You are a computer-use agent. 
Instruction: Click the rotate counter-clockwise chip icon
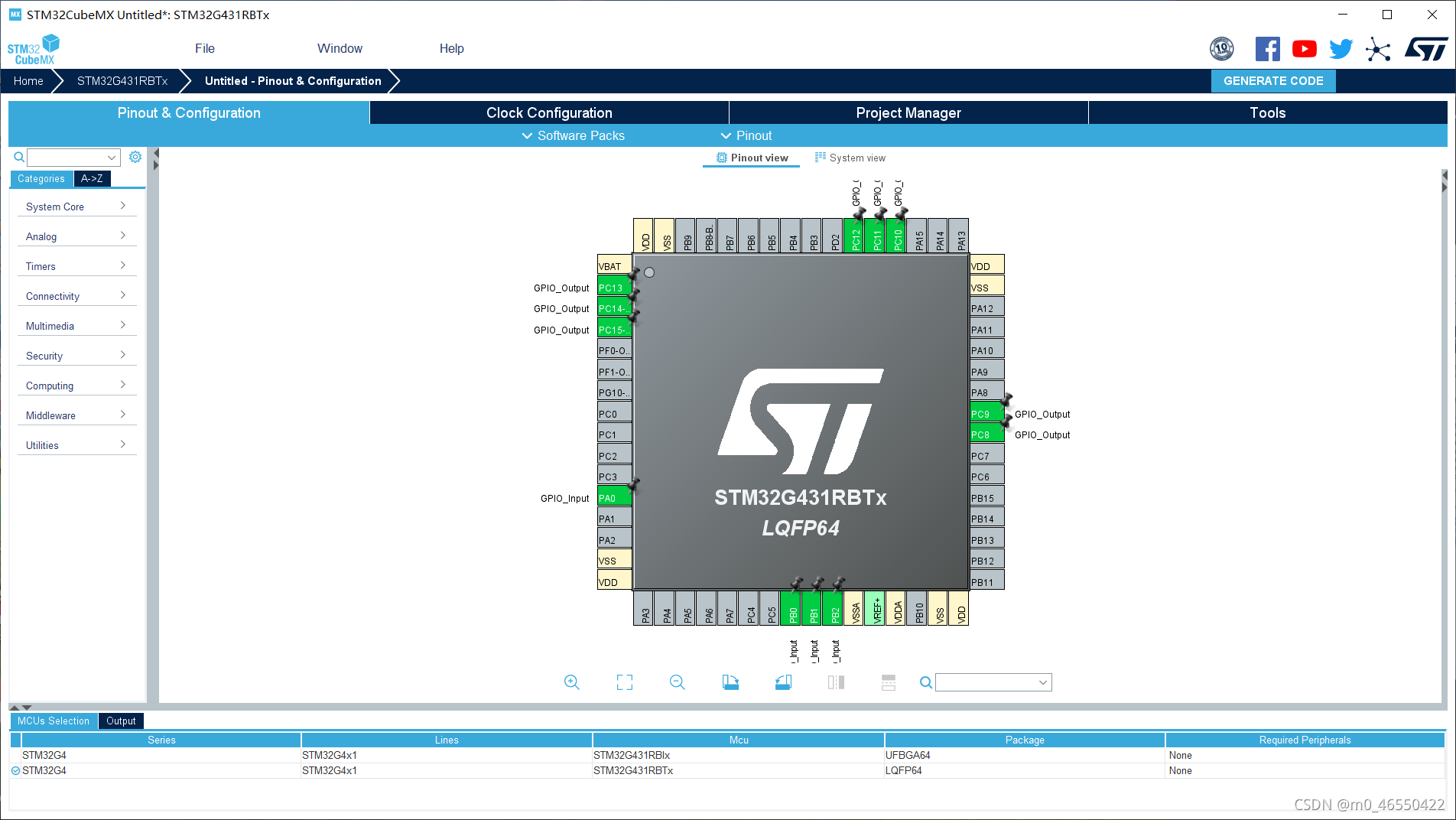click(783, 682)
